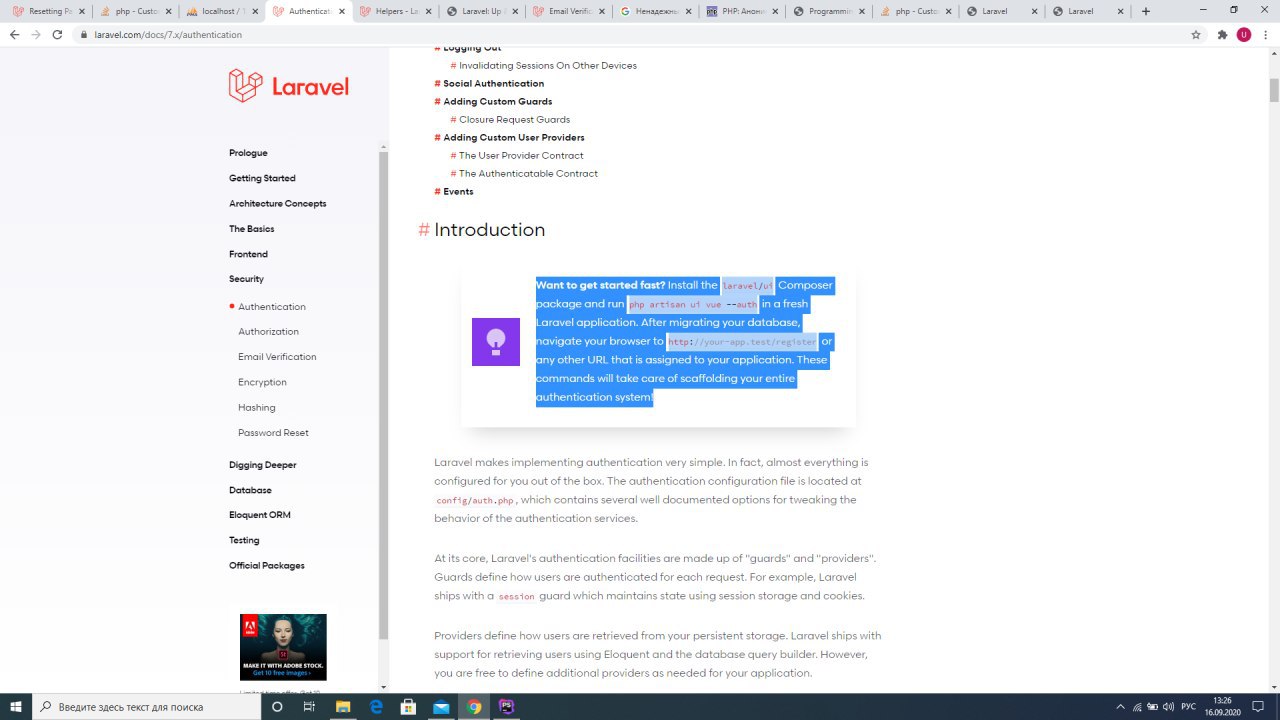The height and width of the screenshot is (720, 1280).
Task: Bookmark this page with the star icon
Action: click(1196, 34)
